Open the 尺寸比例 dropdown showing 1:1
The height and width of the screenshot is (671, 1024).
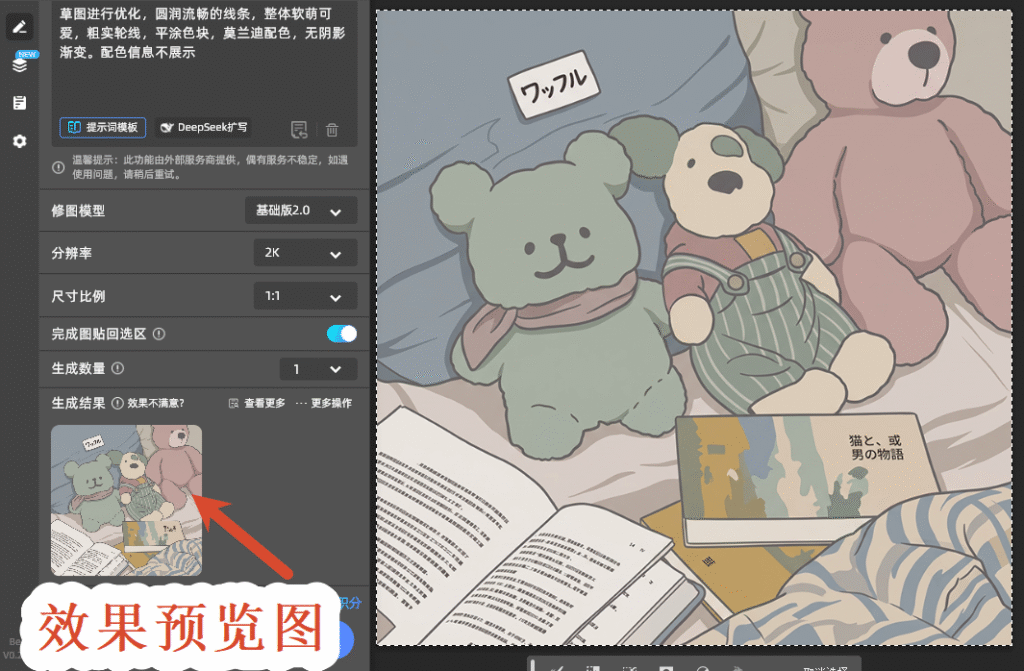click(x=305, y=296)
